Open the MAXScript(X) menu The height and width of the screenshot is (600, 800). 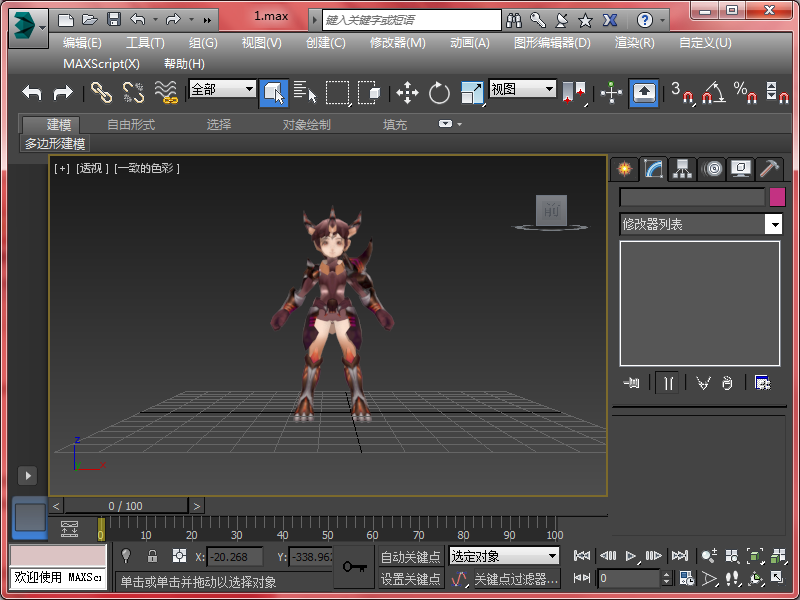coord(101,64)
